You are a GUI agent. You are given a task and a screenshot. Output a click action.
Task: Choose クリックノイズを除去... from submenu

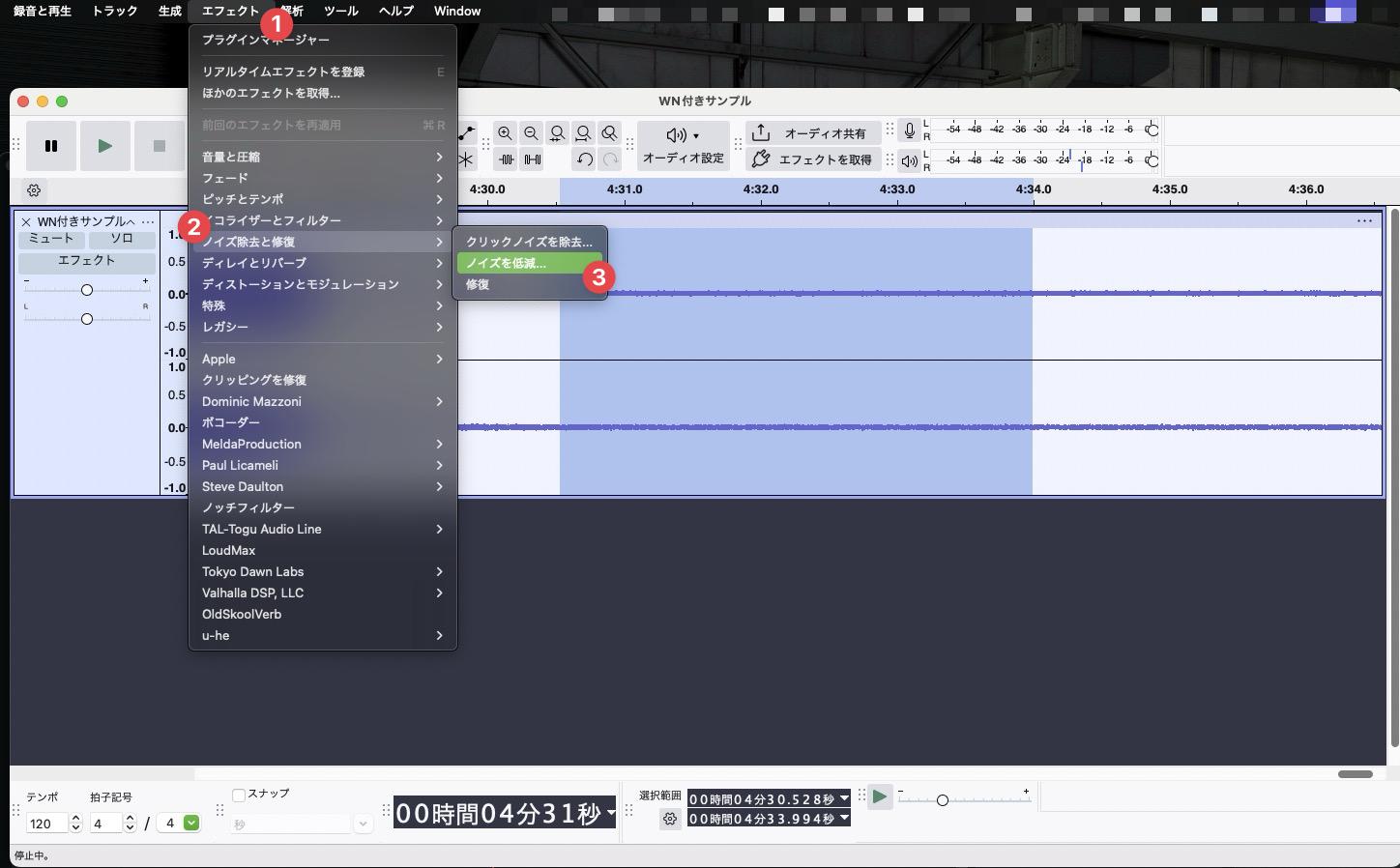point(528,242)
